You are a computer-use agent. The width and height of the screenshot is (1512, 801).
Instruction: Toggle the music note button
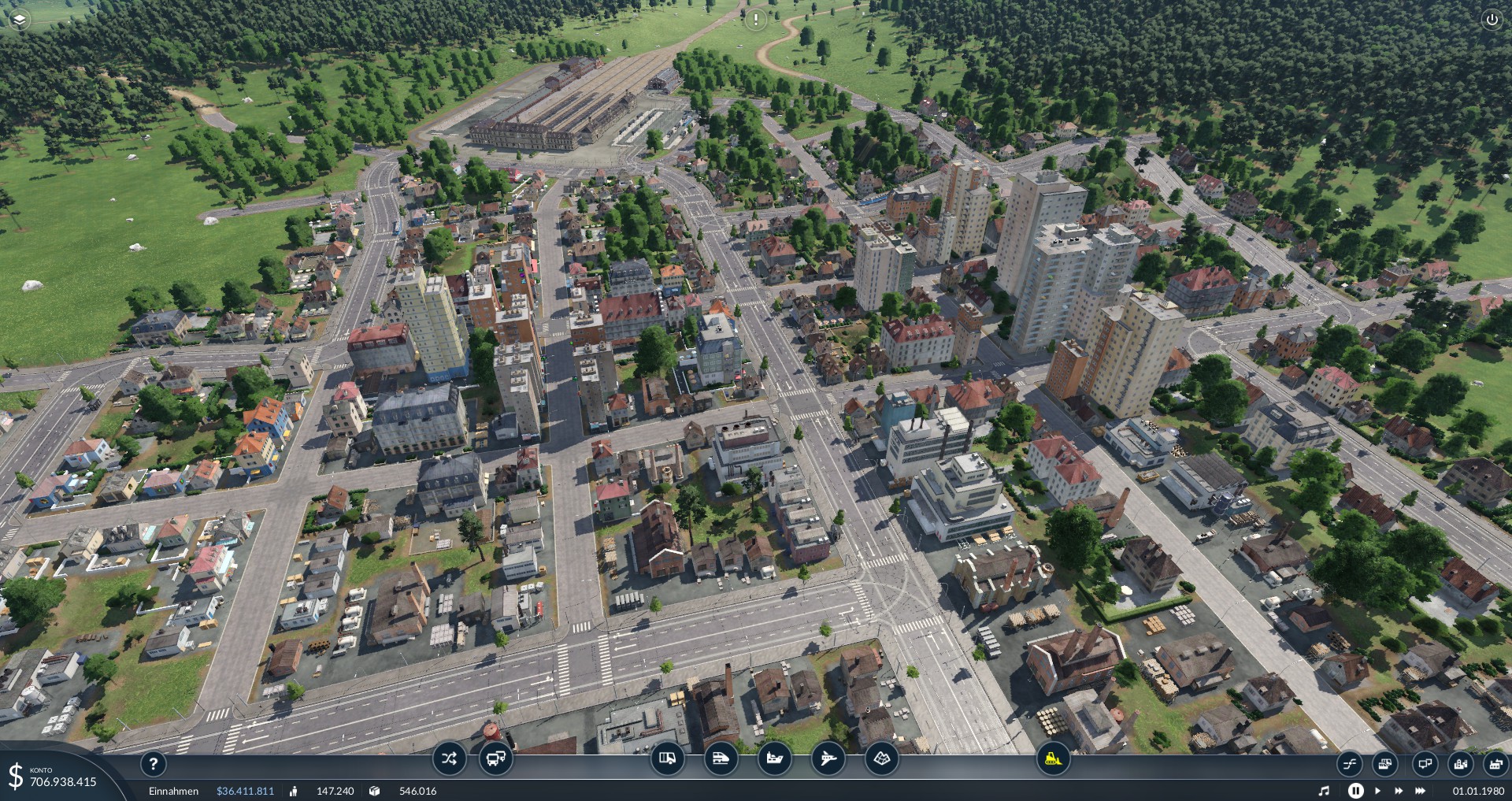pos(1324,791)
